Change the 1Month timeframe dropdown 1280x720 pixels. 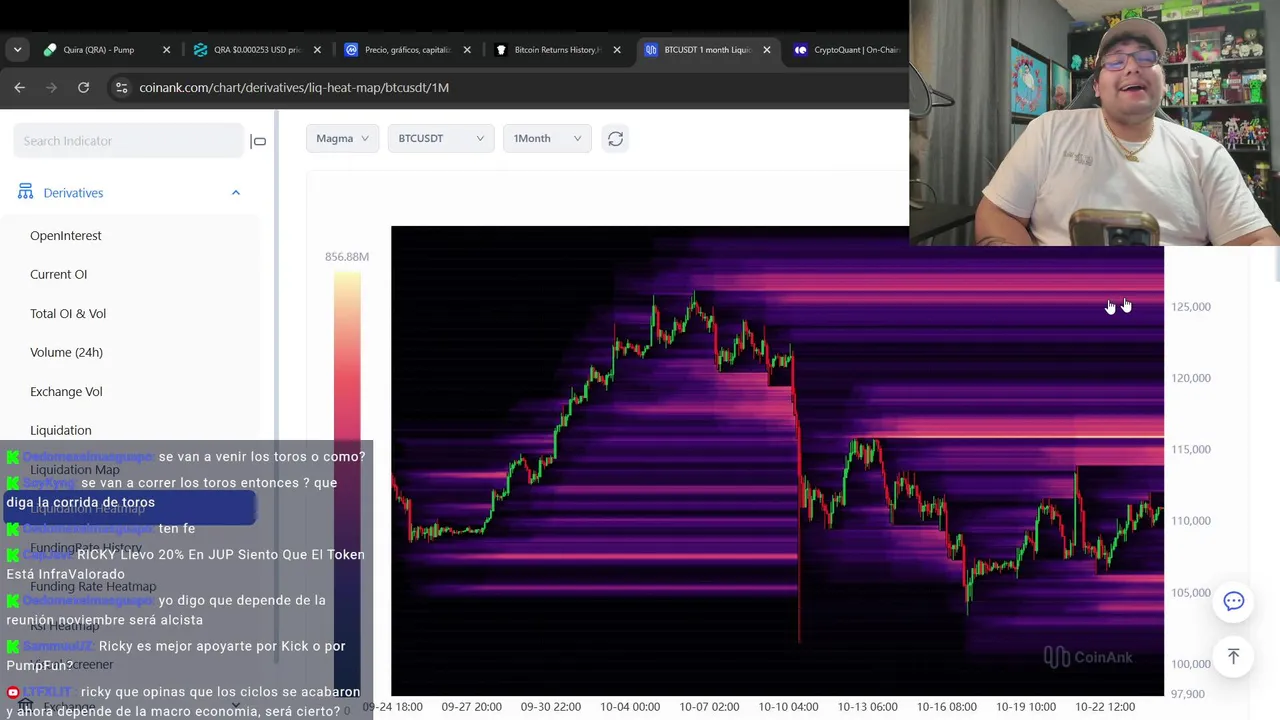(x=547, y=138)
